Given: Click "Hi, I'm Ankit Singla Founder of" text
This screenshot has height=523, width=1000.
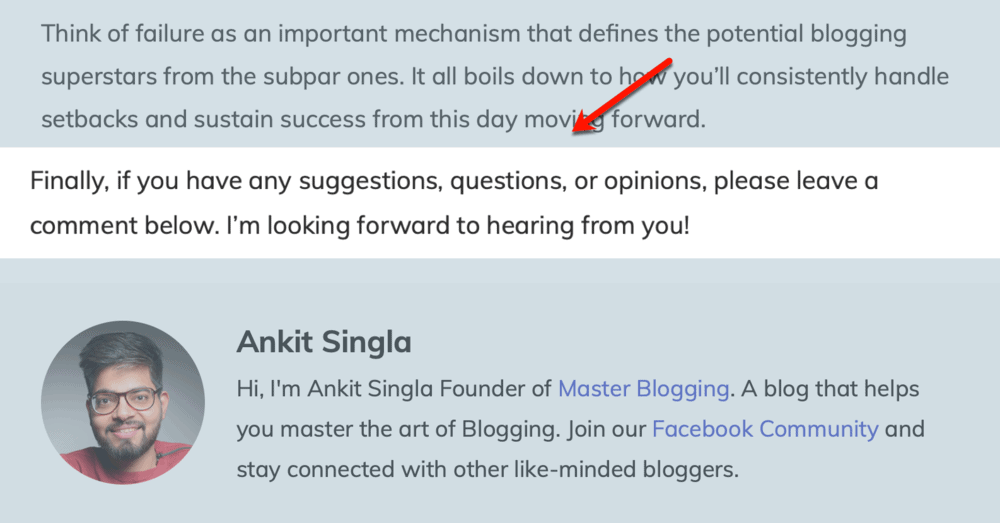Looking at the screenshot, I should [x=394, y=388].
